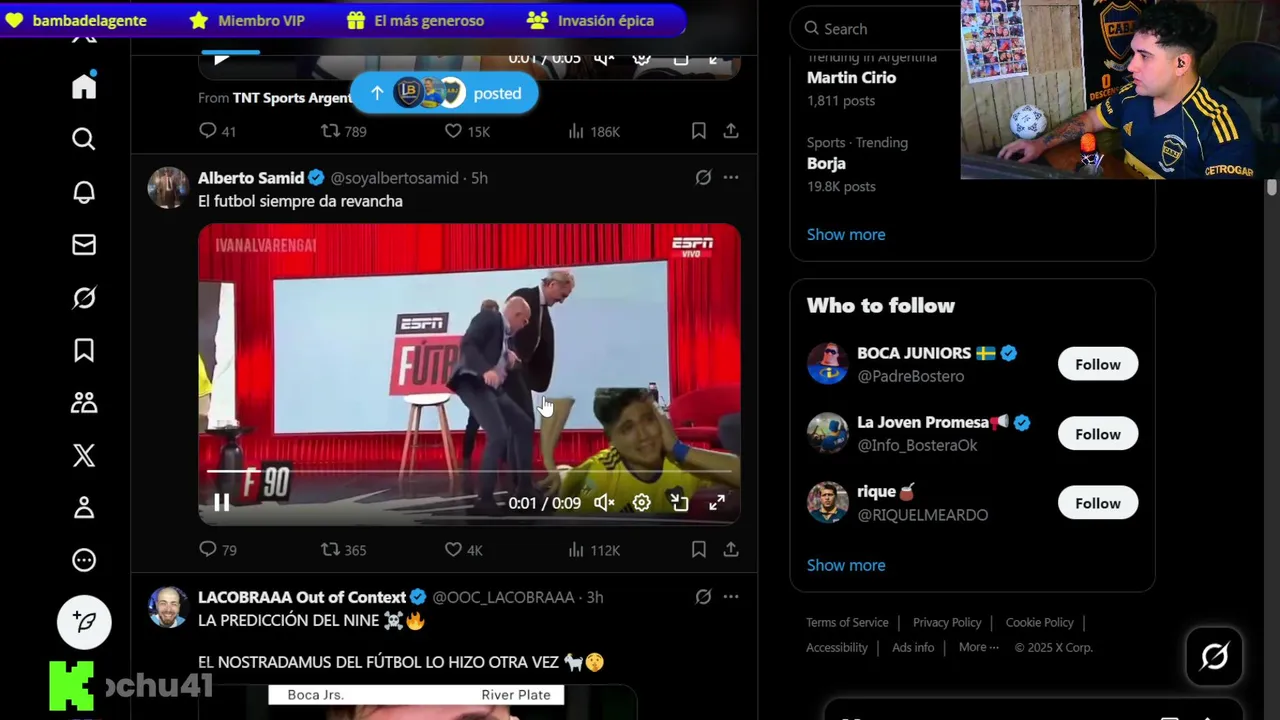This screenshot has height=720, width=1280.
Task: Open Messages envelope in sidebar
Action: click(x=84, y=245)
